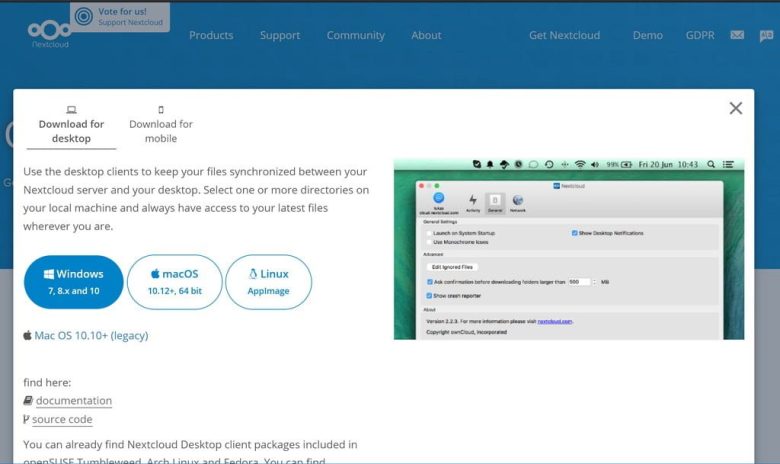Switch to Download for desktop tab

click(71, 124)
